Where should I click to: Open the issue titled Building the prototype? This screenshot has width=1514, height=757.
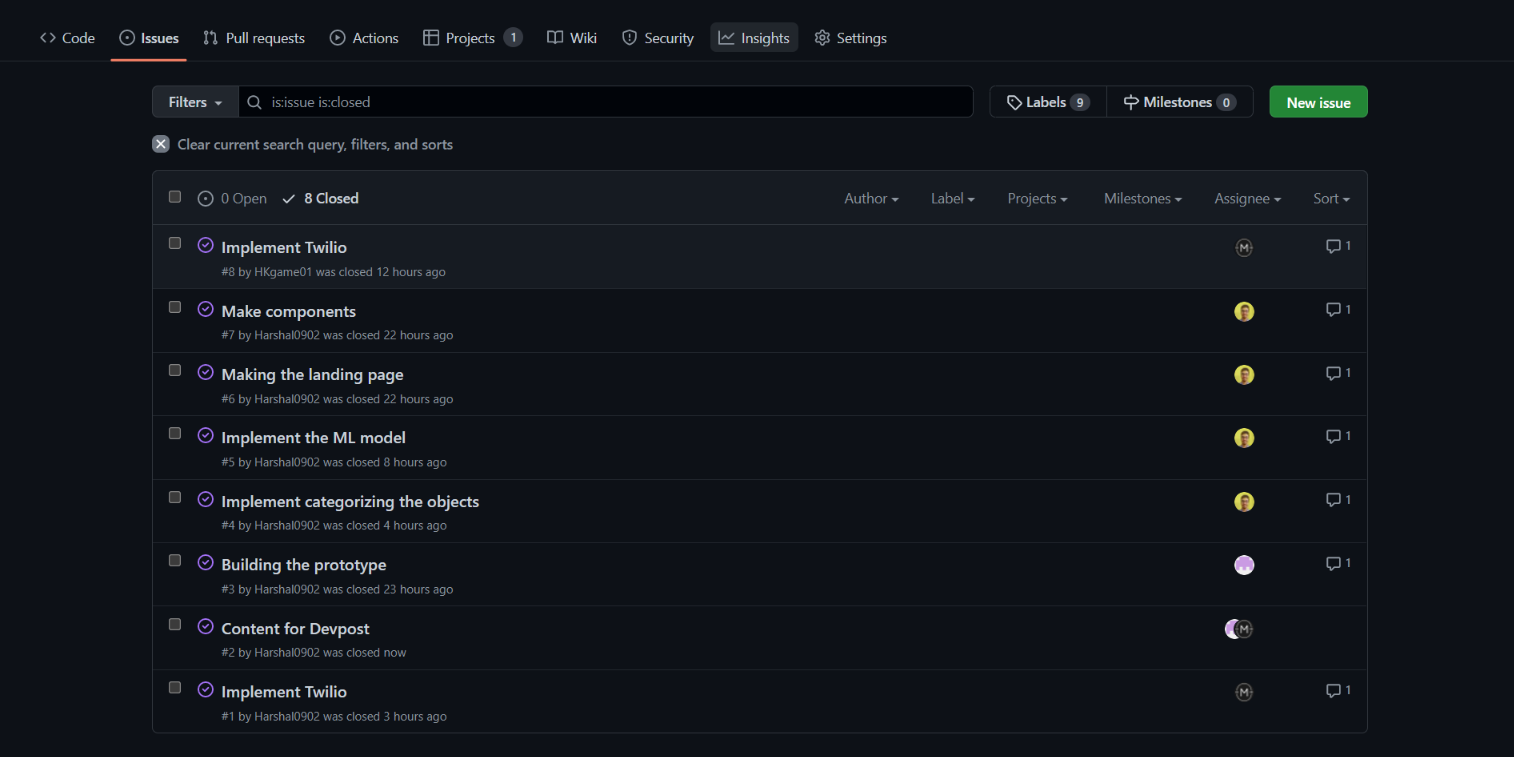click(303, 565)
